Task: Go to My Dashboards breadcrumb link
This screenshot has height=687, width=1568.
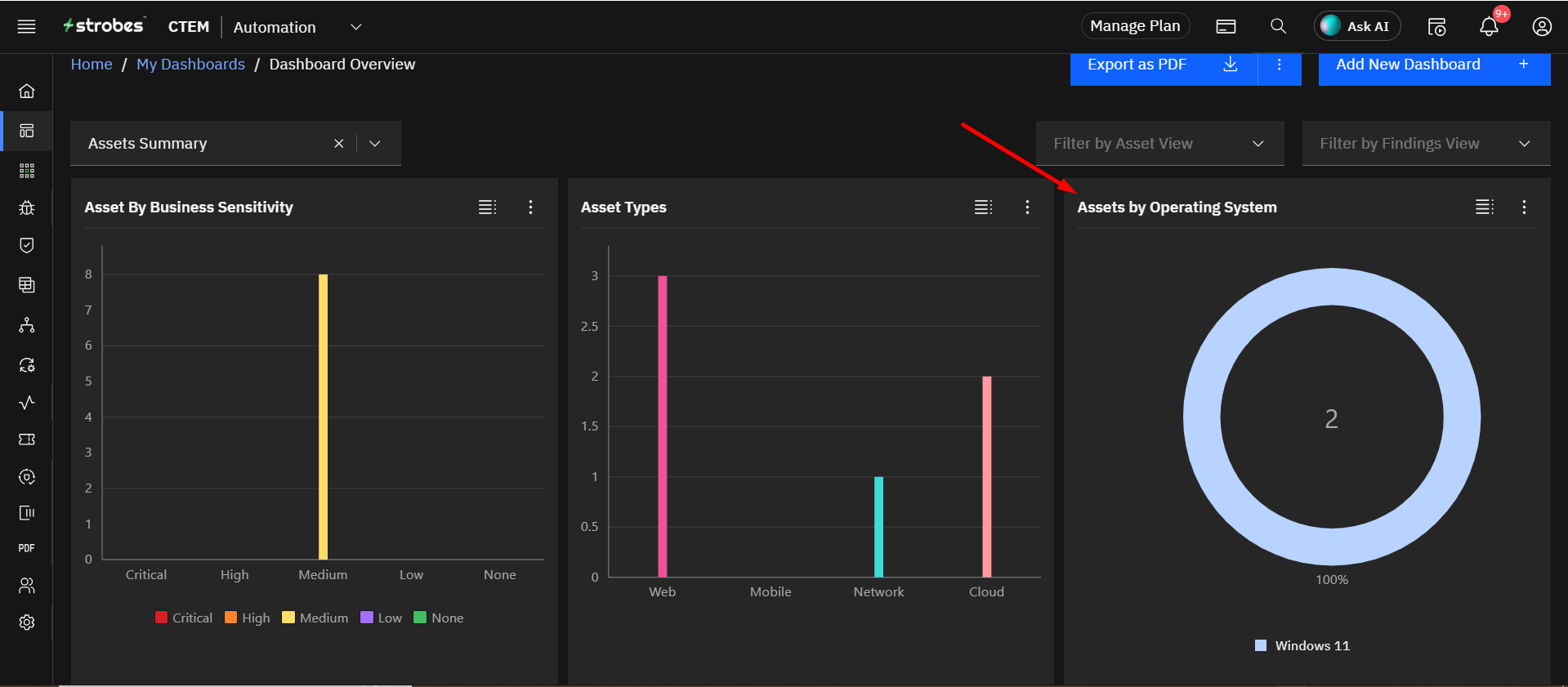Action: click(x=190, y=65)
